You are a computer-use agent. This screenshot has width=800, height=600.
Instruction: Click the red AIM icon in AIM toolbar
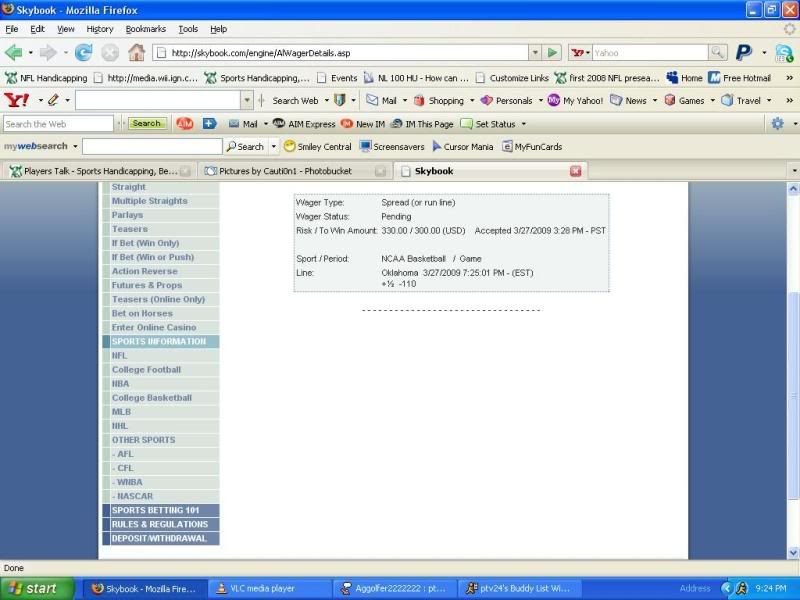click(185, 123)
